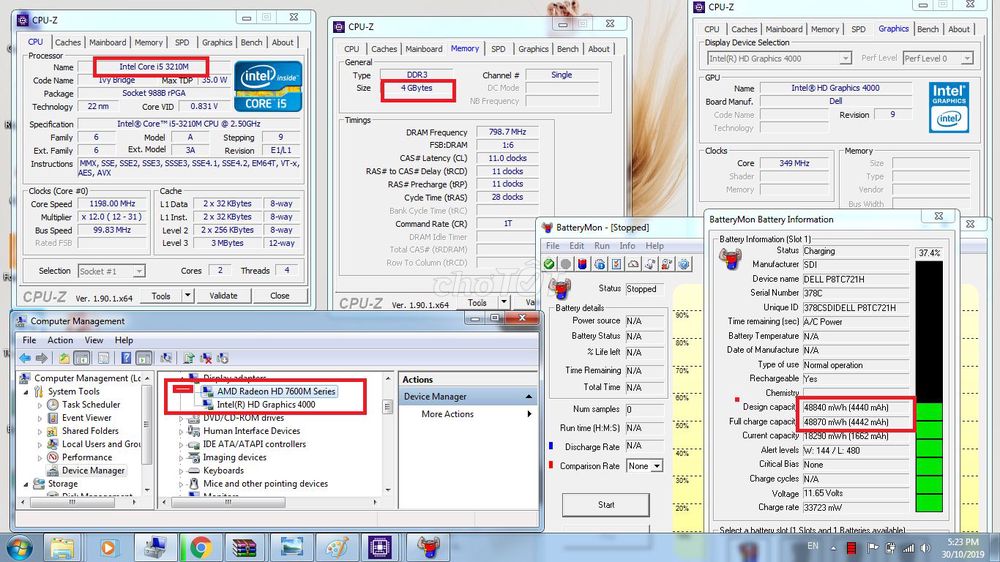Click the Num samples field in BatteryMon

(x=645, y=410)
